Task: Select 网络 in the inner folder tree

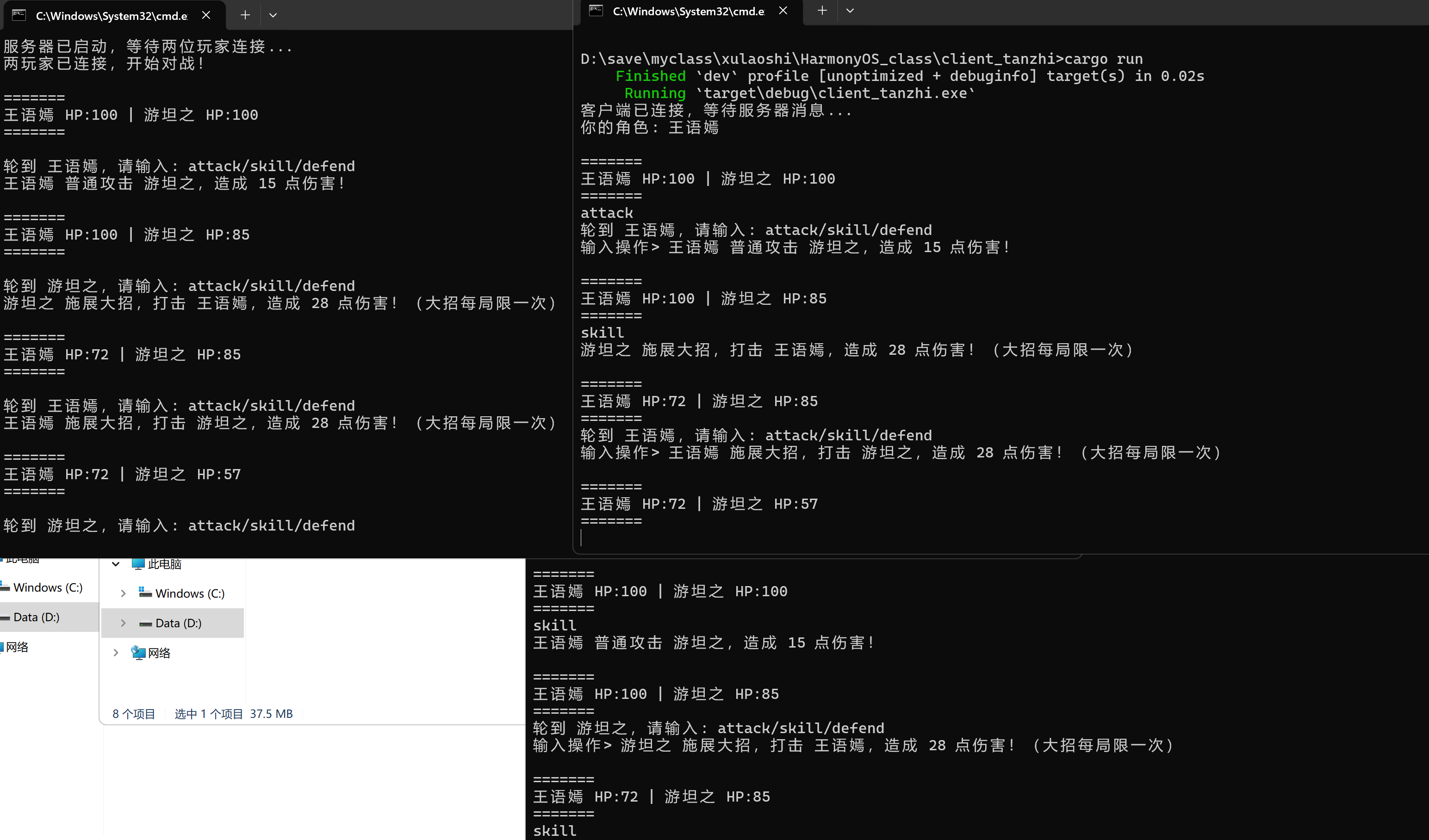Action: coord(159,653)
